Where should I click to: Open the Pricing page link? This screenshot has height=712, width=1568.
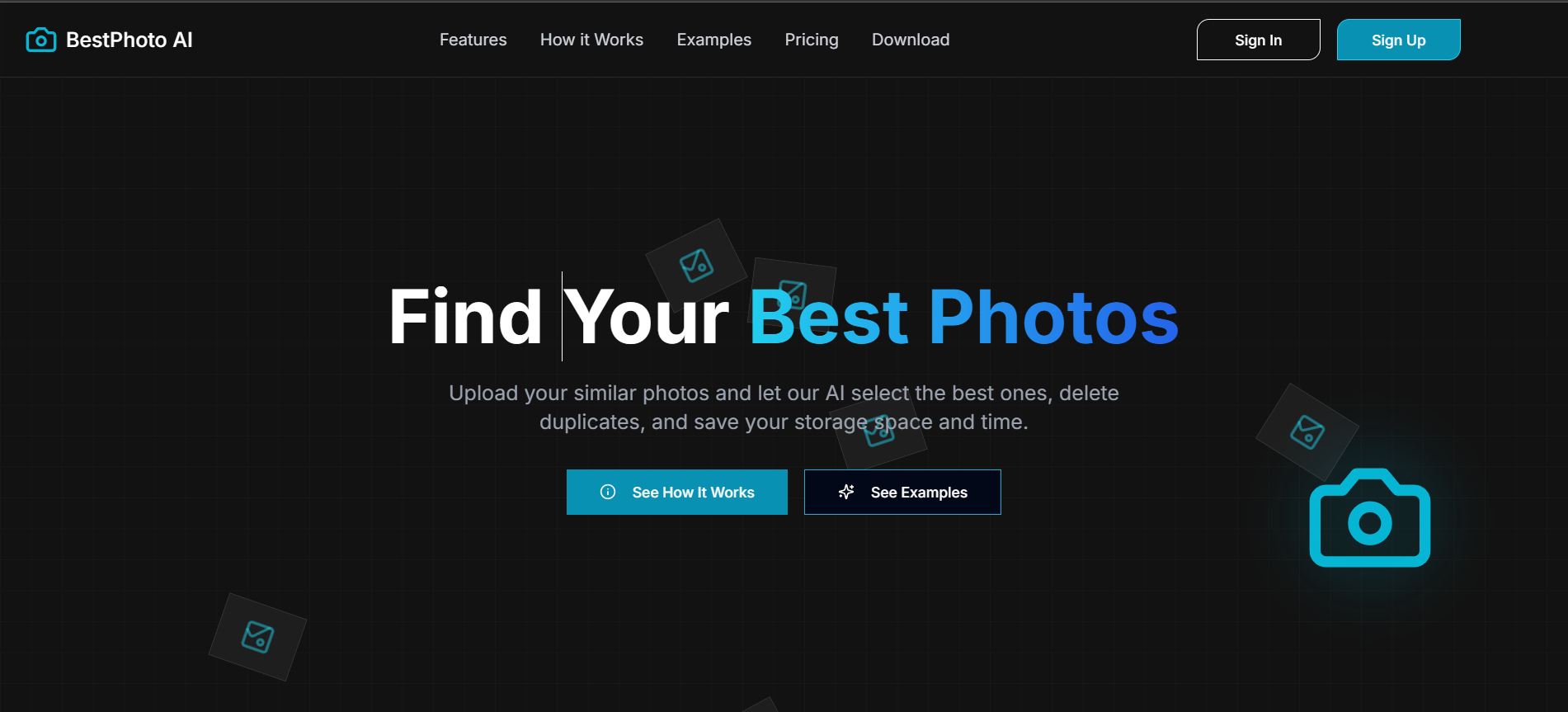pos(812,40)
